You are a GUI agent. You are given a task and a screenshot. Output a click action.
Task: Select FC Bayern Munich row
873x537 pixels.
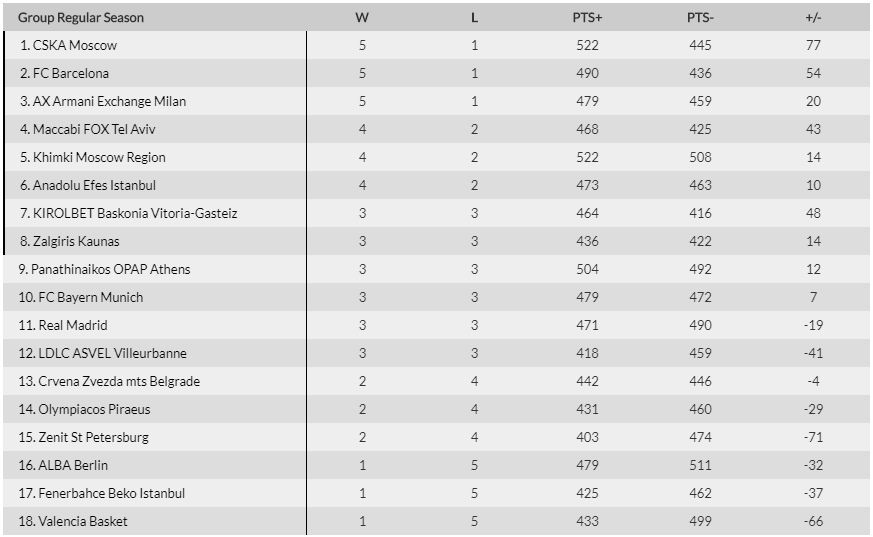click(x=436, y=297)
